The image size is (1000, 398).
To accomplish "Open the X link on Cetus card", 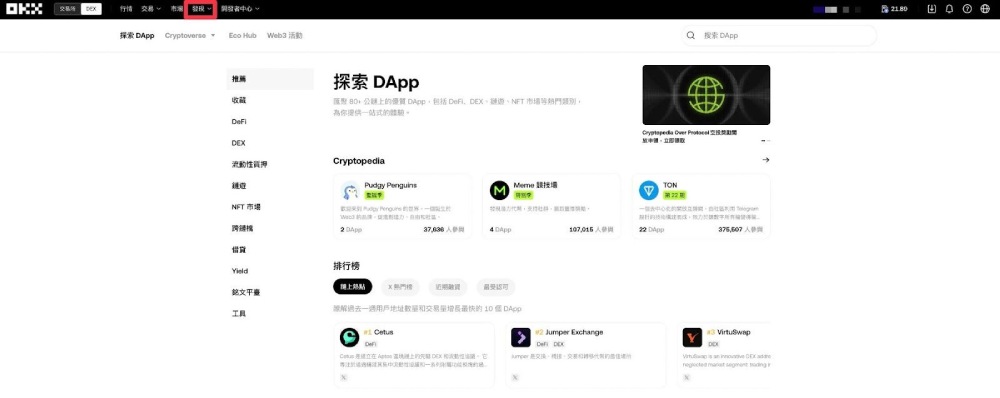I will point(344,378).
